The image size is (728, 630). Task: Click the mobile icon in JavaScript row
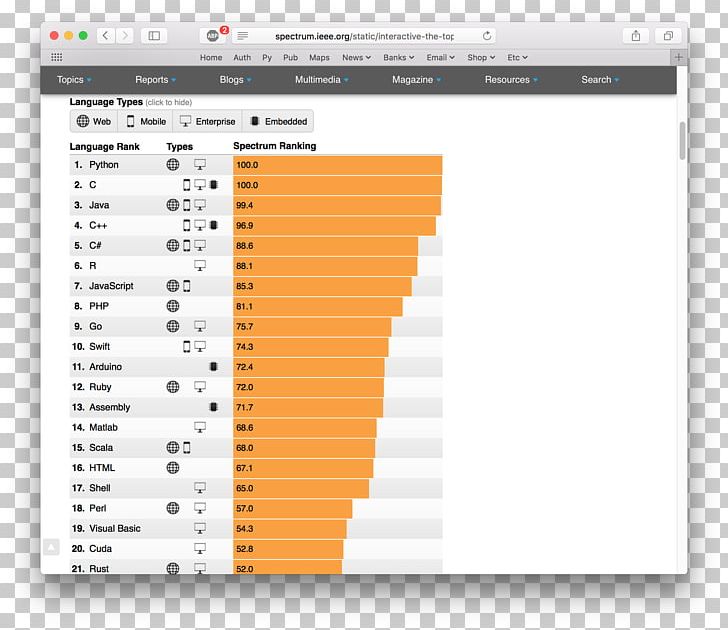(187, 286)
